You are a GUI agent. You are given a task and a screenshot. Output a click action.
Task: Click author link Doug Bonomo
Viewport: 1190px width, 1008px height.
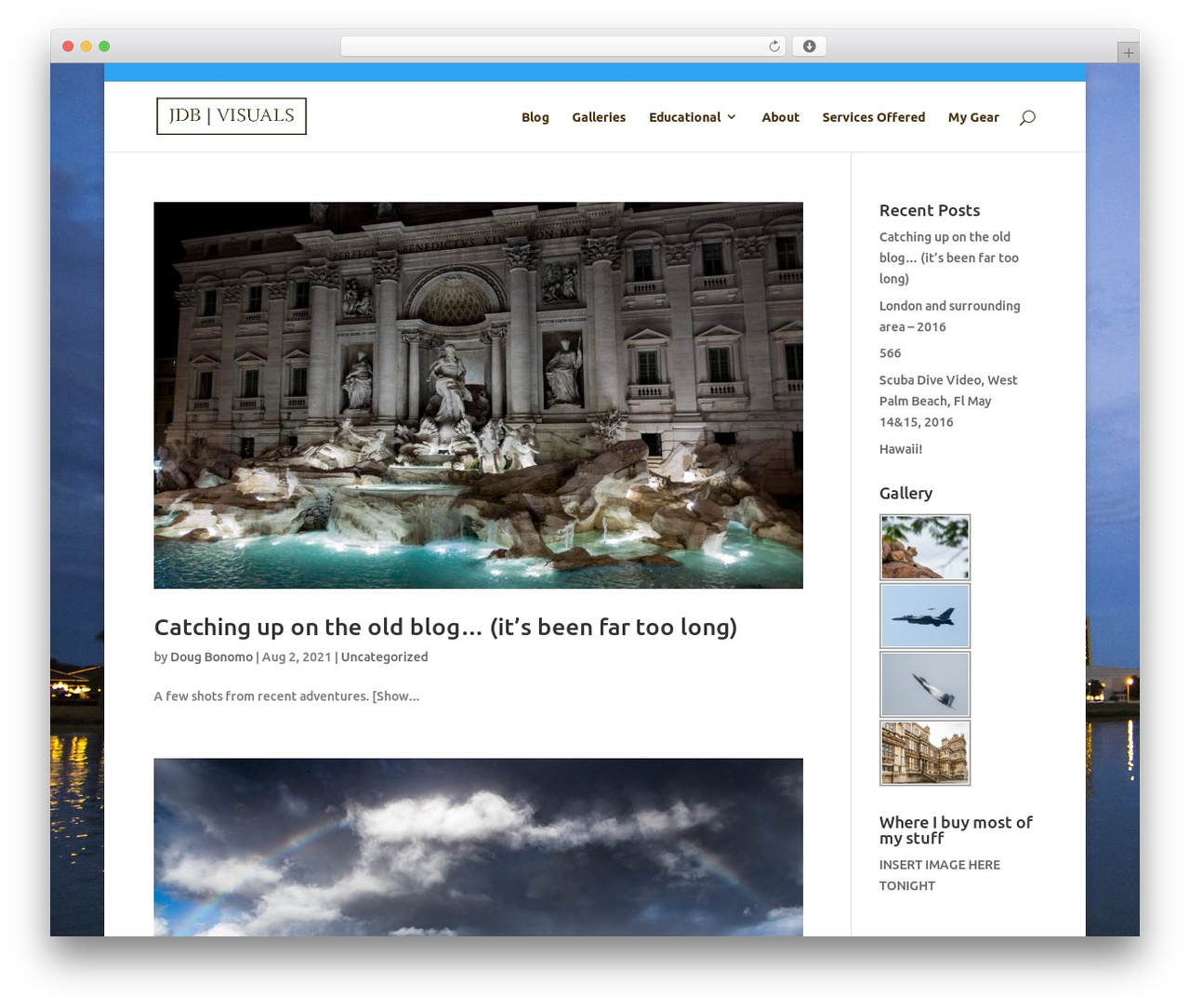tap(211, 657)
